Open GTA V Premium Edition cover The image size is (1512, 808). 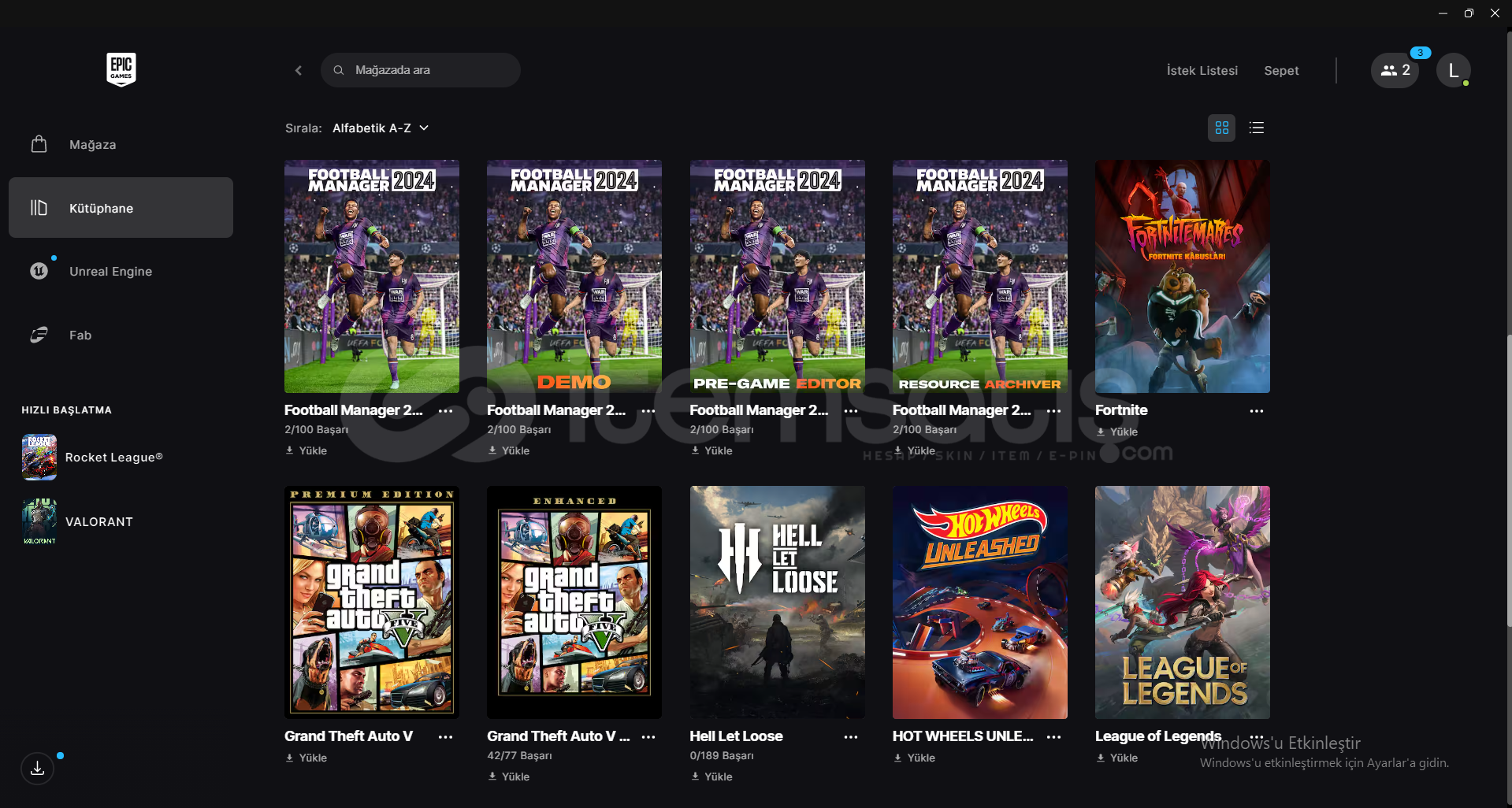(372, 602)
